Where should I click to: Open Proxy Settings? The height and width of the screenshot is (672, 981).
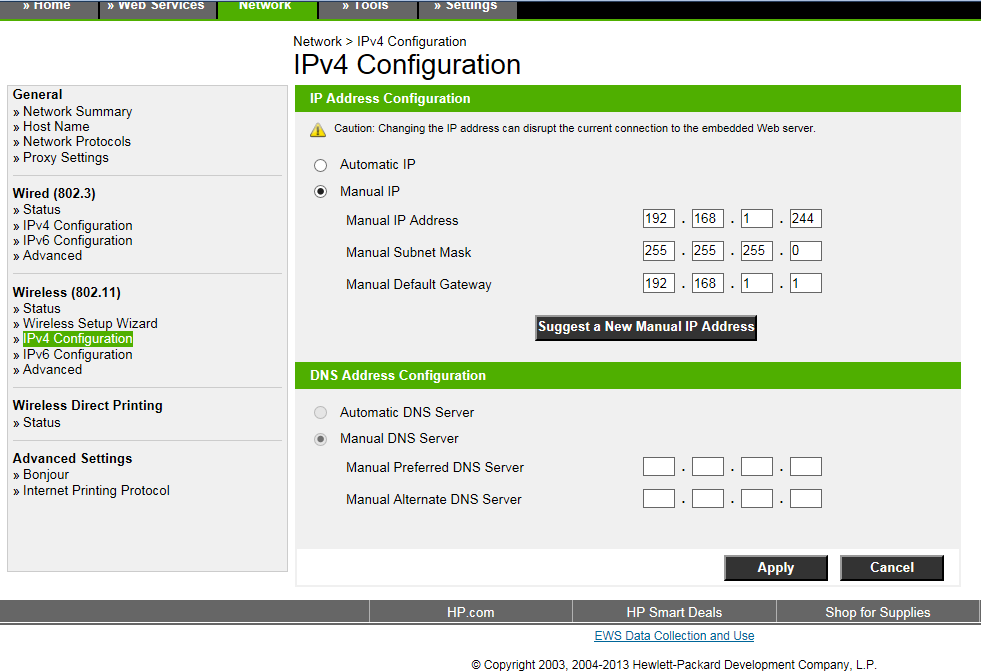click(x=64, y=157)
